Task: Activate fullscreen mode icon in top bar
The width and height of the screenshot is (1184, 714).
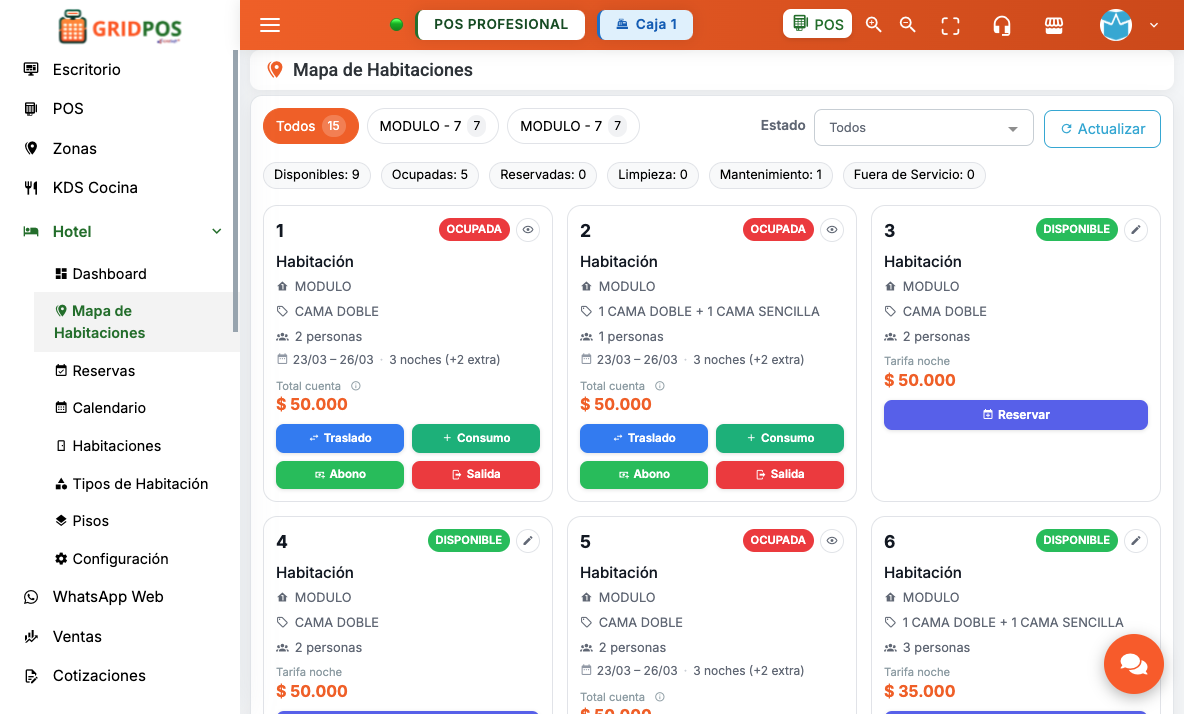Action: (x=949, y=24)
